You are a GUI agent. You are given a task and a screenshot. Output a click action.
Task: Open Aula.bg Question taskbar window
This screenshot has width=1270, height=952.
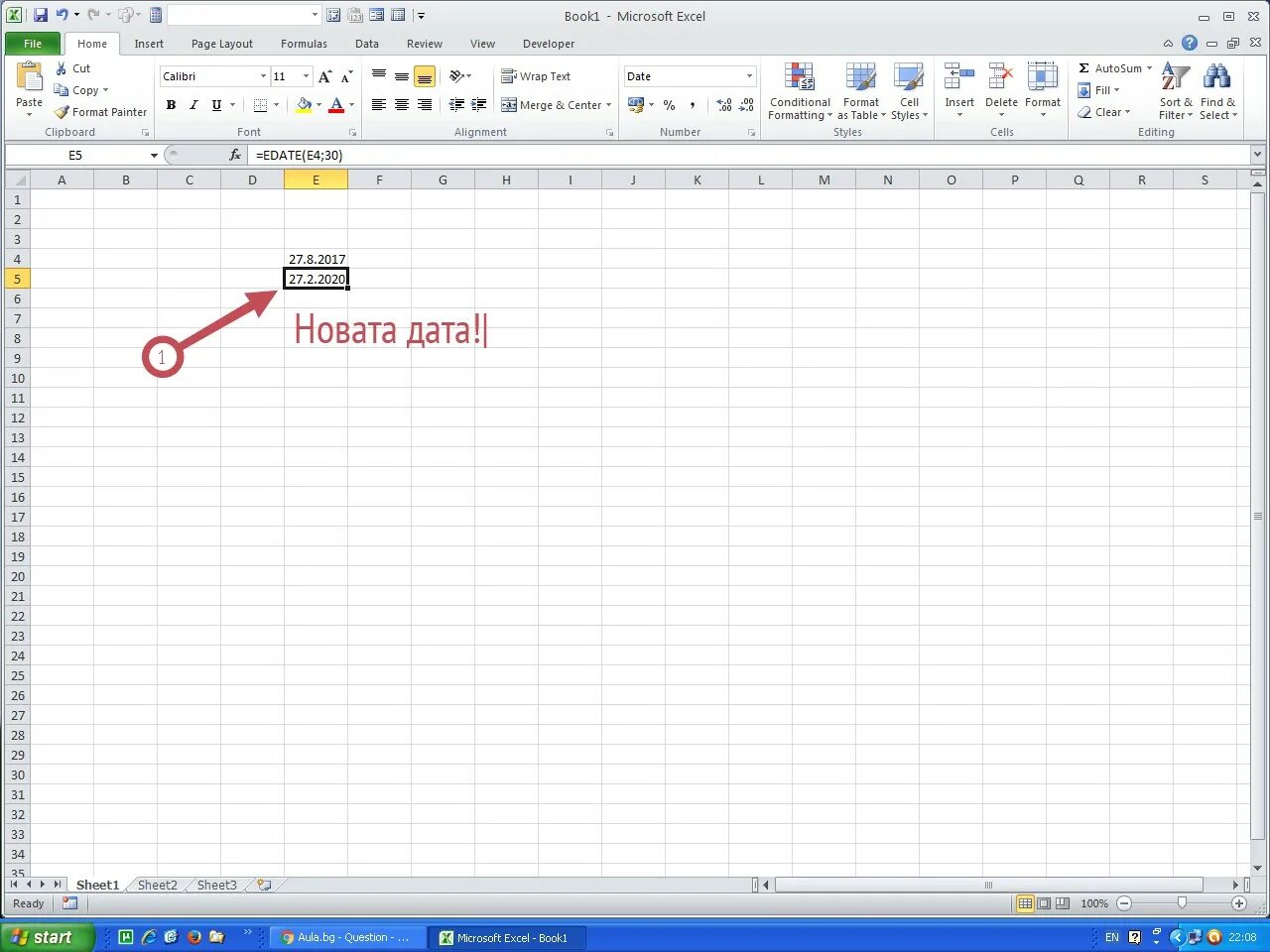[x=347, y=937]
